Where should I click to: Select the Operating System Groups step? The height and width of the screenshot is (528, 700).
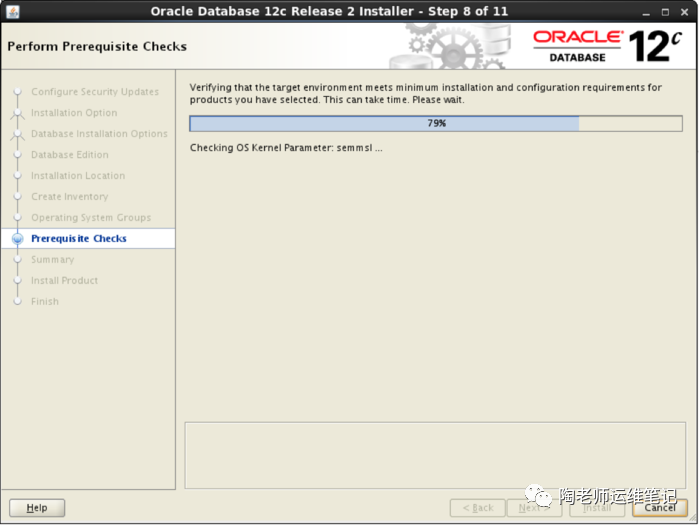91,217
